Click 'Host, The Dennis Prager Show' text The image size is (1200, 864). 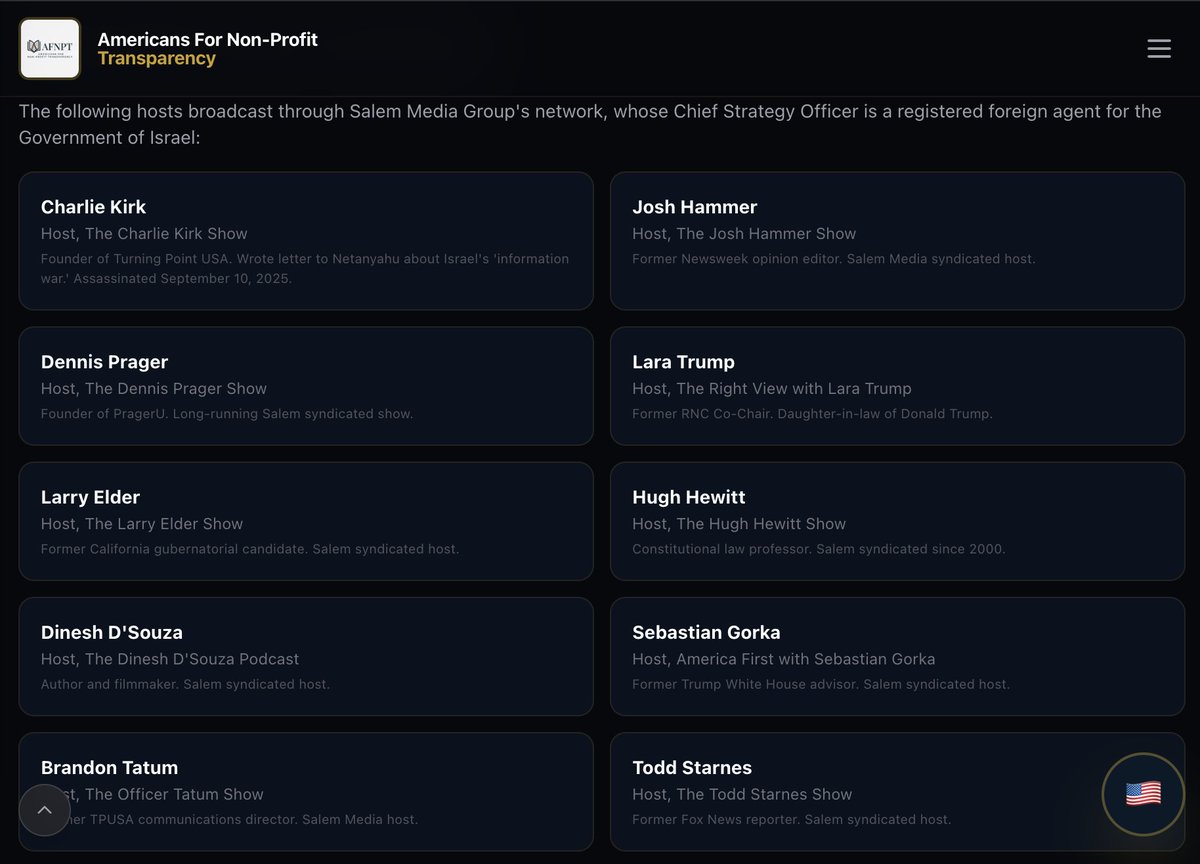(154, 388)
